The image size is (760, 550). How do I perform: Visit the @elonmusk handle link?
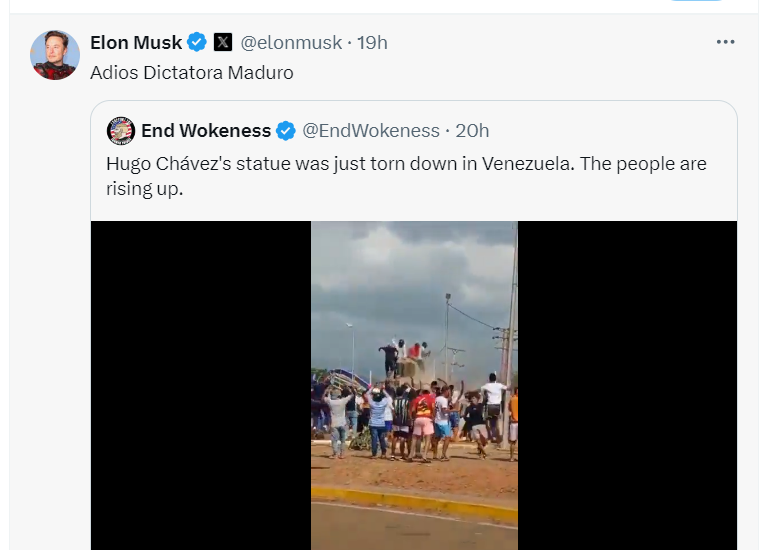tap(290, 42)
